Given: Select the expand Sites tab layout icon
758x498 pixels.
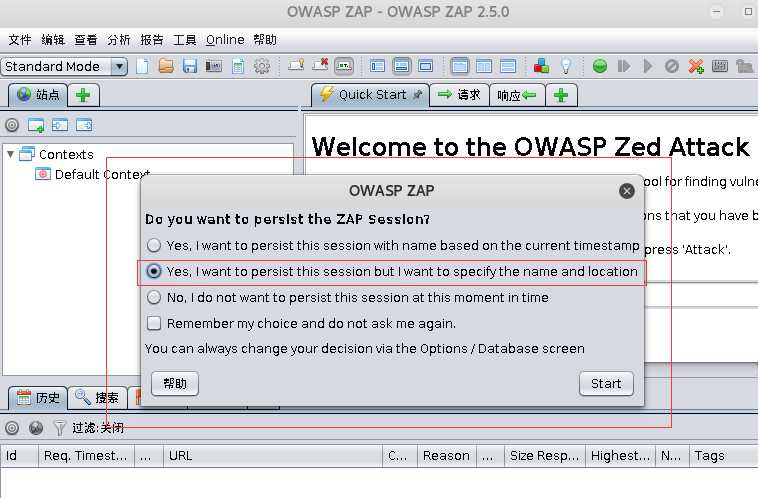Looking at the screenshot, I should tap(377, 66).
